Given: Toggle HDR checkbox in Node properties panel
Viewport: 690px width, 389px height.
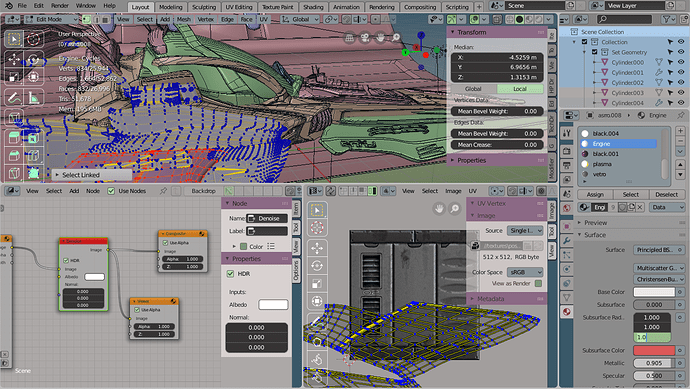Looking at the screenshot, I should [230, 274].
